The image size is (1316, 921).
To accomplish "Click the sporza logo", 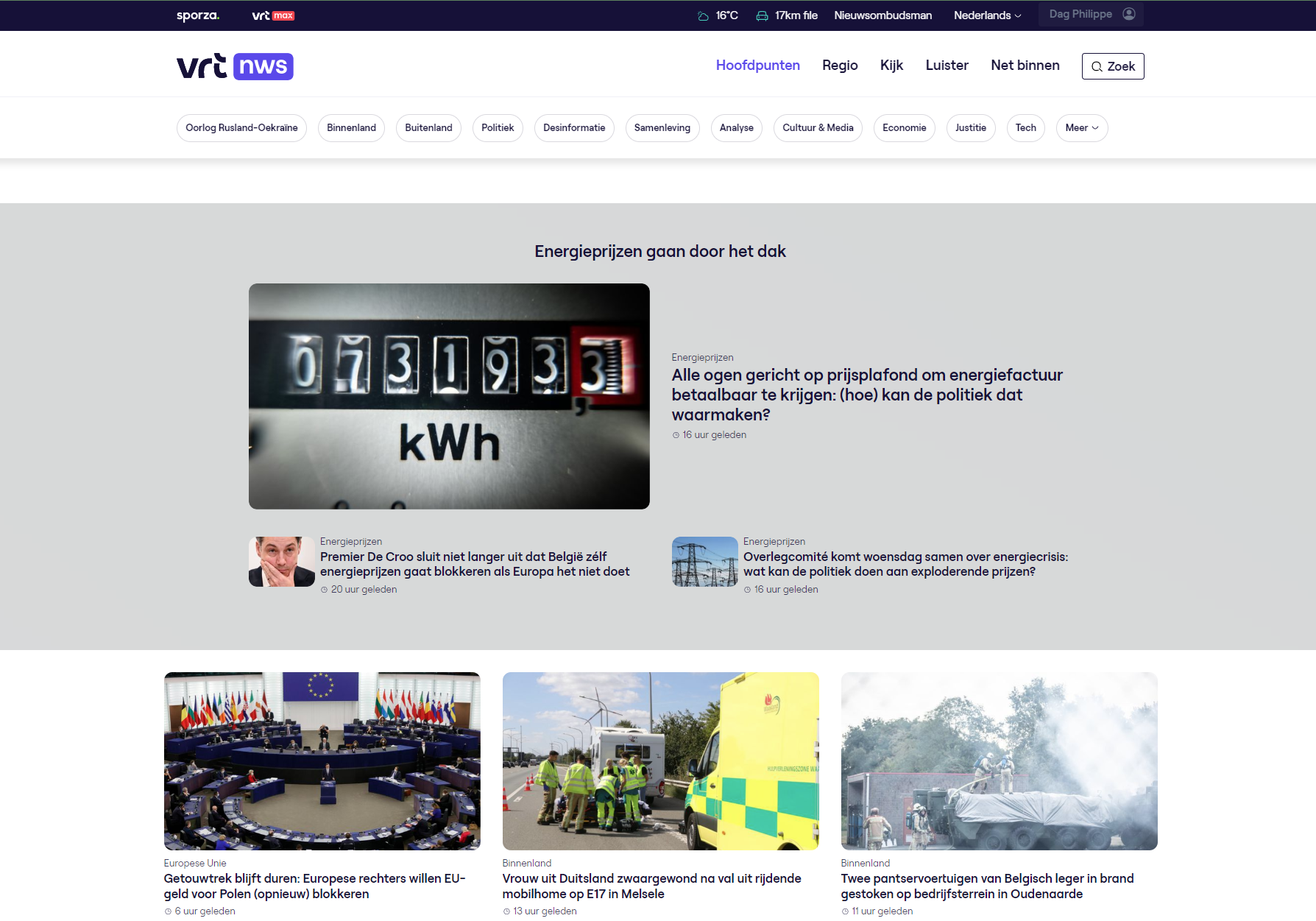I will pos(197,15).
